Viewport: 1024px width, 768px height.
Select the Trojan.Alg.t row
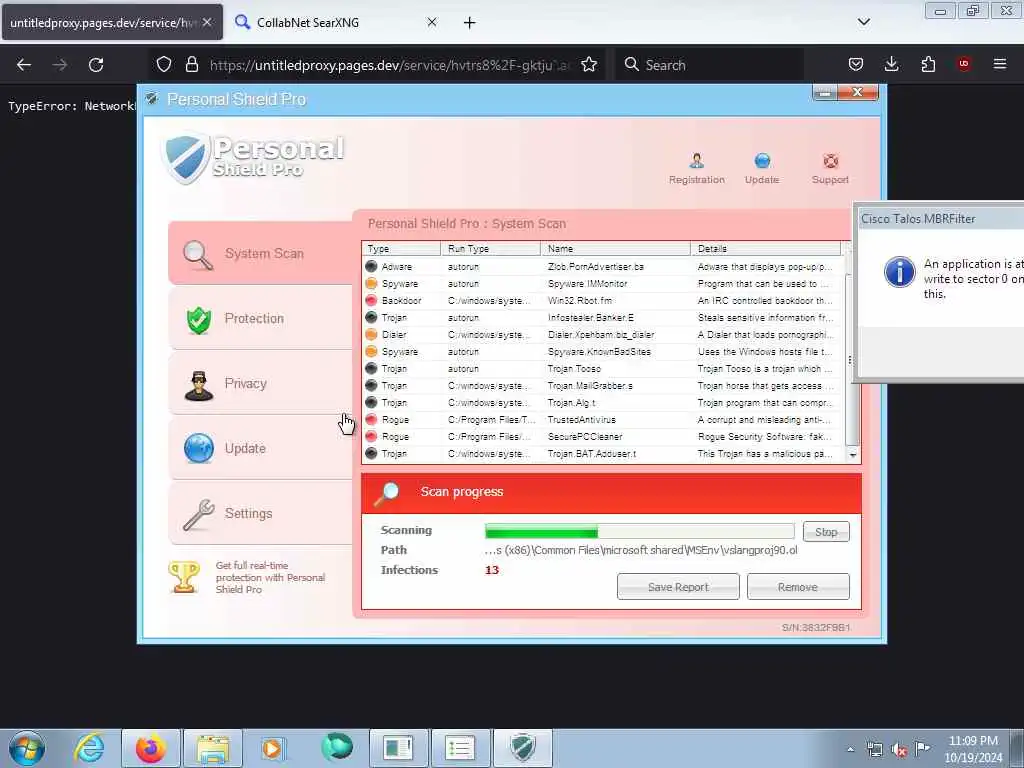tap(603, 402)
